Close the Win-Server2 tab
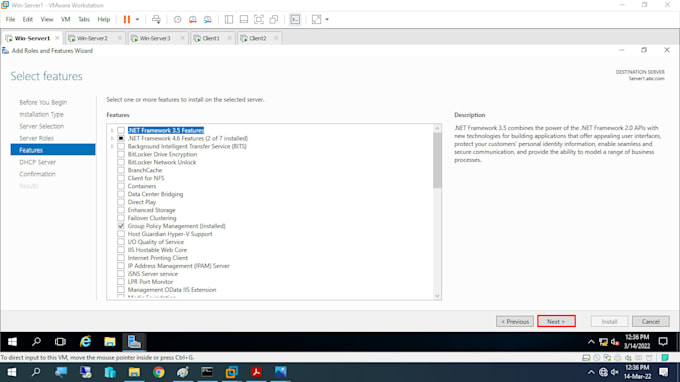The height and width of the screenshot is (382, 680). click(x=120, y=38)
